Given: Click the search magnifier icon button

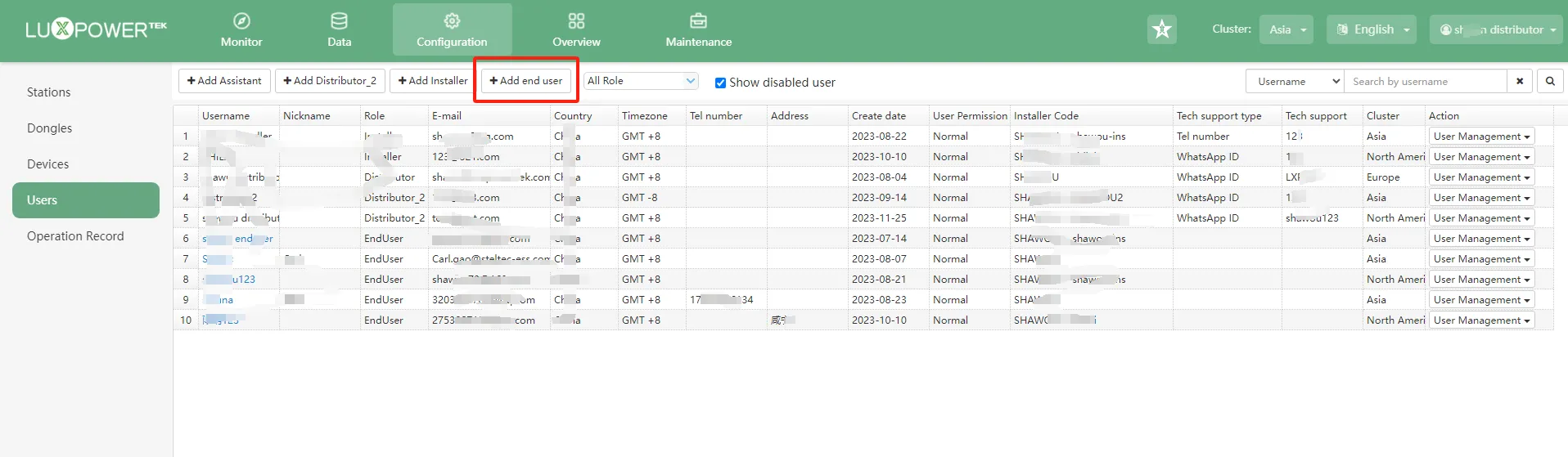Looking at the screenshot, I should pyautogui.click(x=1549, y=81).
